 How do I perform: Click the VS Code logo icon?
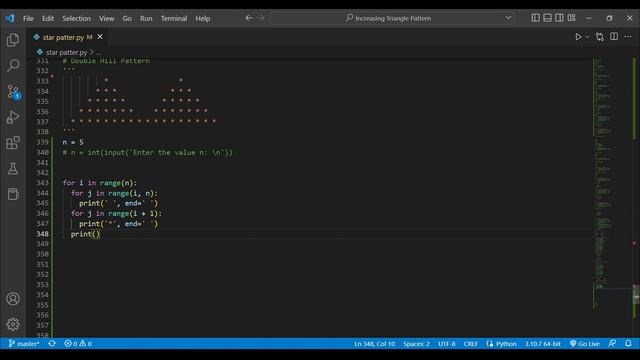tap(10, 18)
